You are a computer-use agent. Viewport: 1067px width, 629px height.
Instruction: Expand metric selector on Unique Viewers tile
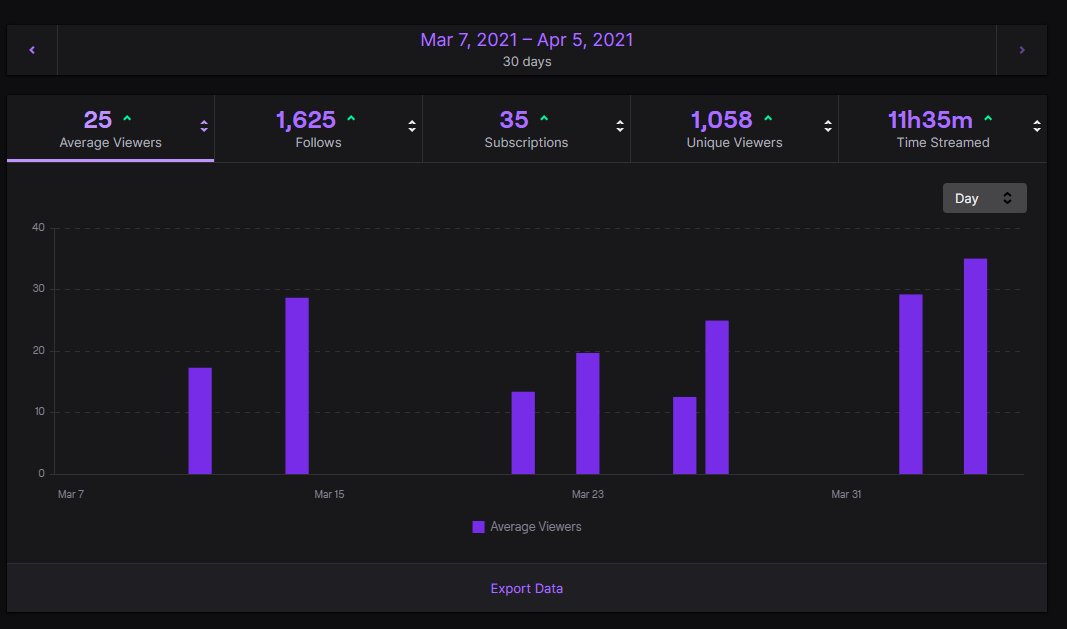click(828, 127)
